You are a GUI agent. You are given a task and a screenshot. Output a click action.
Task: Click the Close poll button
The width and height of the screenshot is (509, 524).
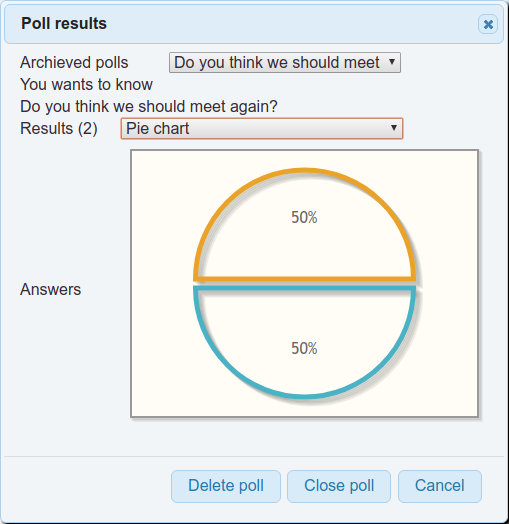(x=339, y=486)
